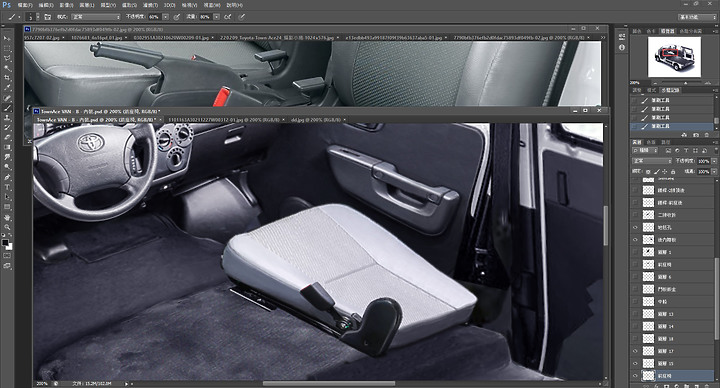Toggle the Brush panel from options bar
This screenshot has width=720, height=388.
(x=48, y=17)
